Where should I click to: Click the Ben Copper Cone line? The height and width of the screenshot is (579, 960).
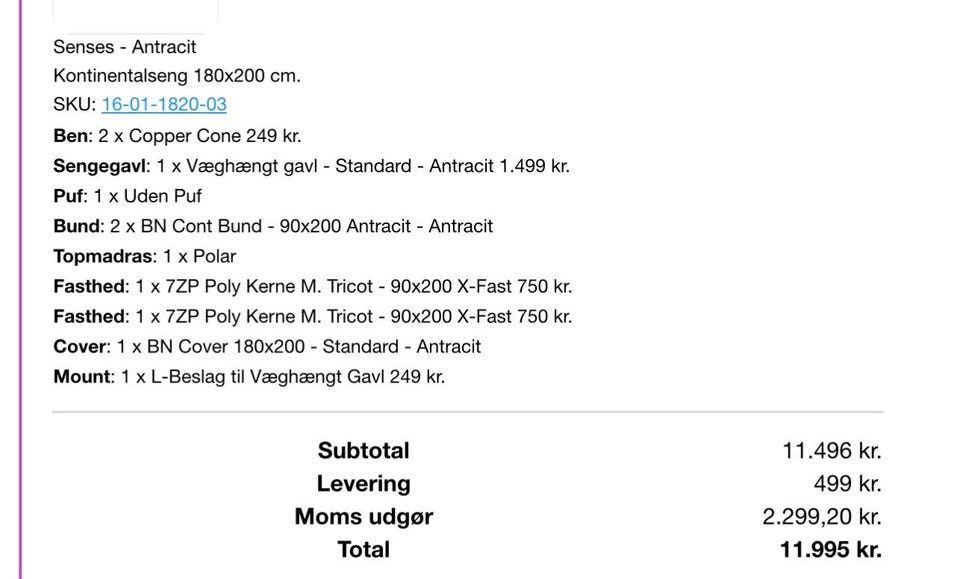click(177, 136)
